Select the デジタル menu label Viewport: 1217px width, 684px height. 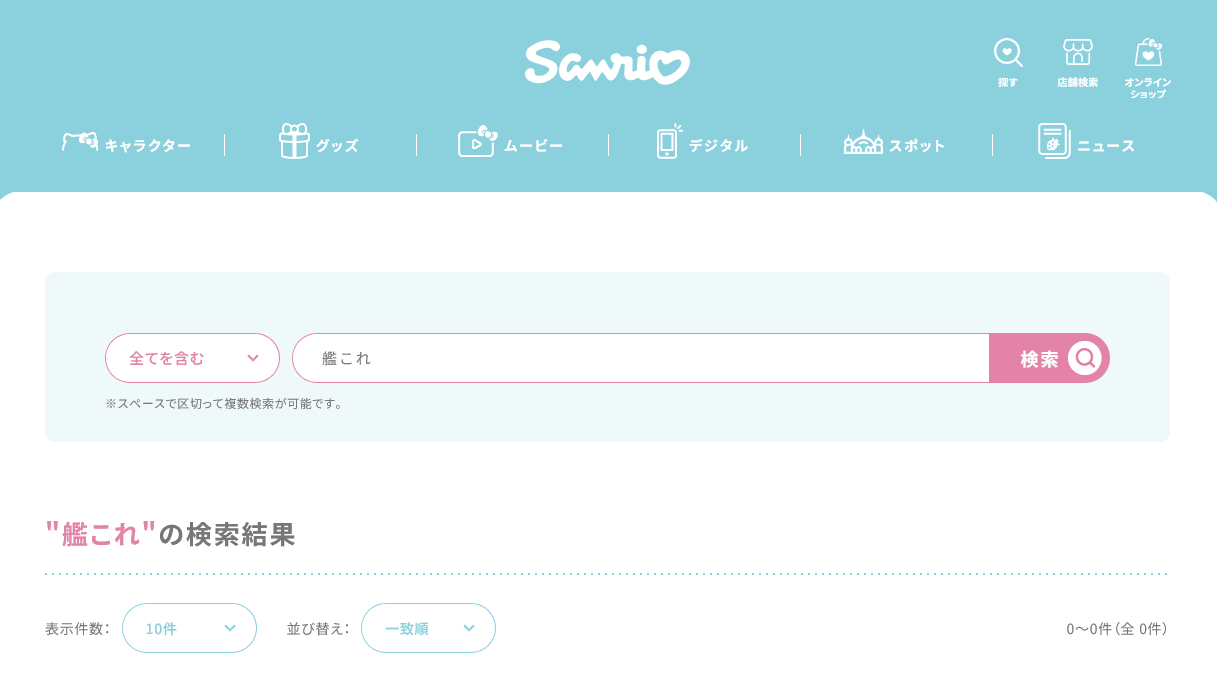point(718,146)
